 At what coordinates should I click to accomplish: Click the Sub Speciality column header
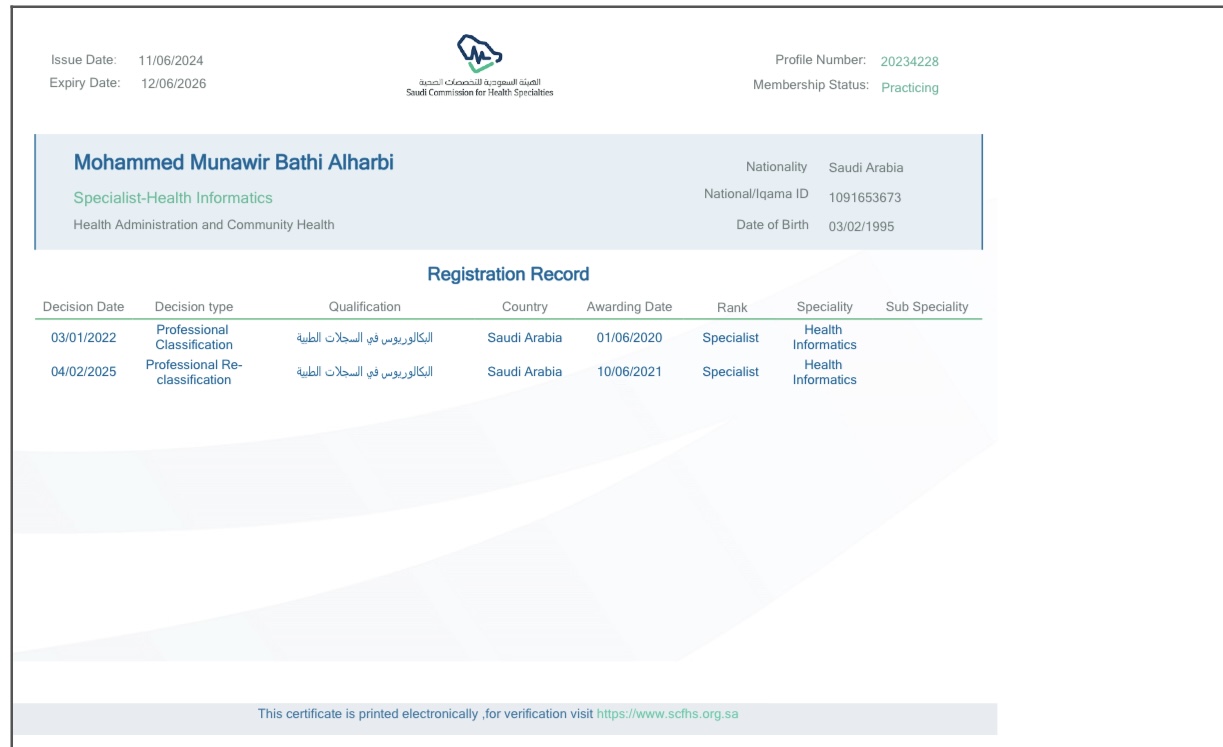point(927,307)
